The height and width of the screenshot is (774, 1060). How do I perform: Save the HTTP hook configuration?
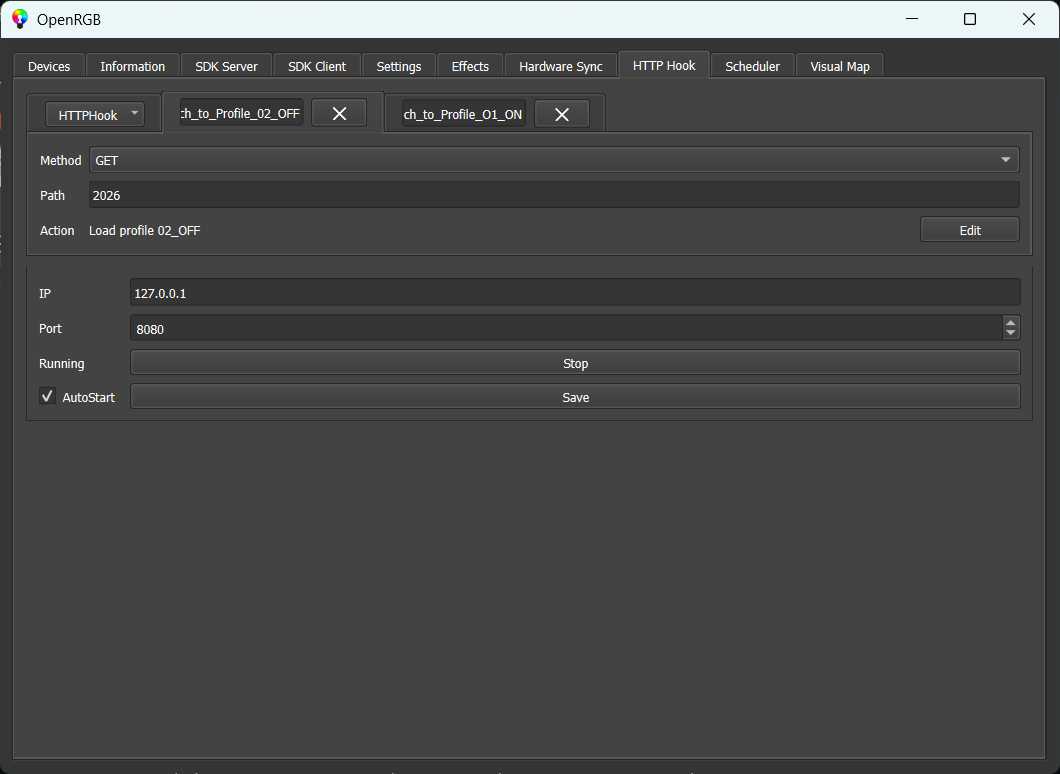point(575,397)
